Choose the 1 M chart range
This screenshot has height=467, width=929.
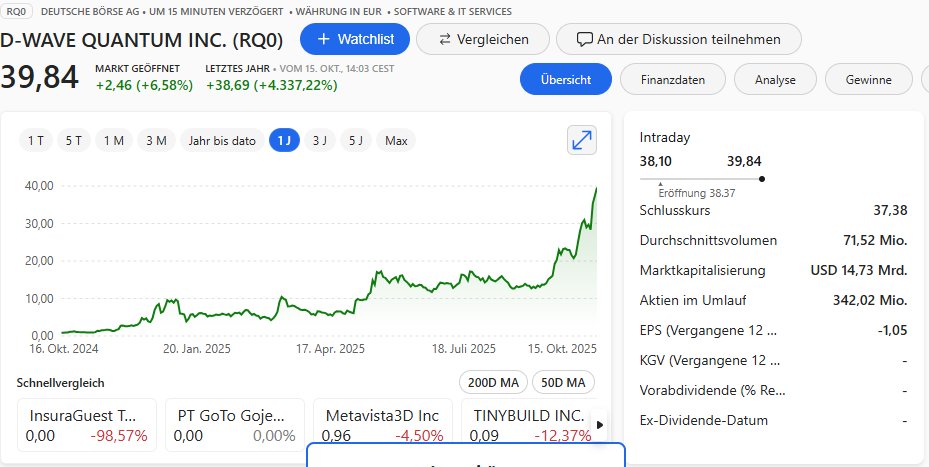pyautogui.click(x=114, y=140)
